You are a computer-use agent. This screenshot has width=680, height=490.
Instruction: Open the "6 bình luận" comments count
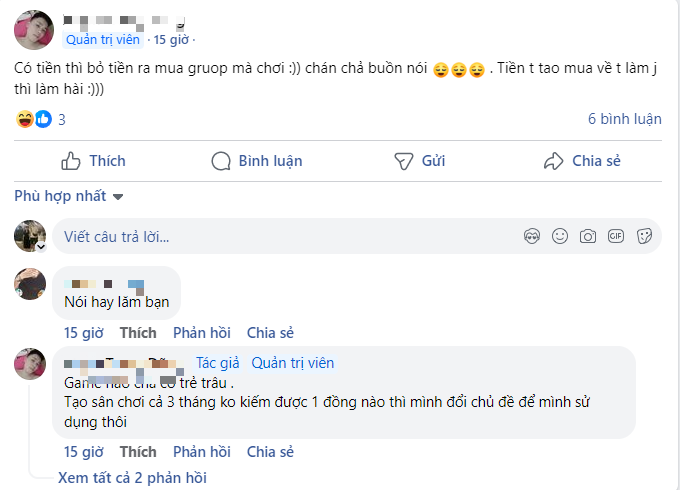[624, 119]
